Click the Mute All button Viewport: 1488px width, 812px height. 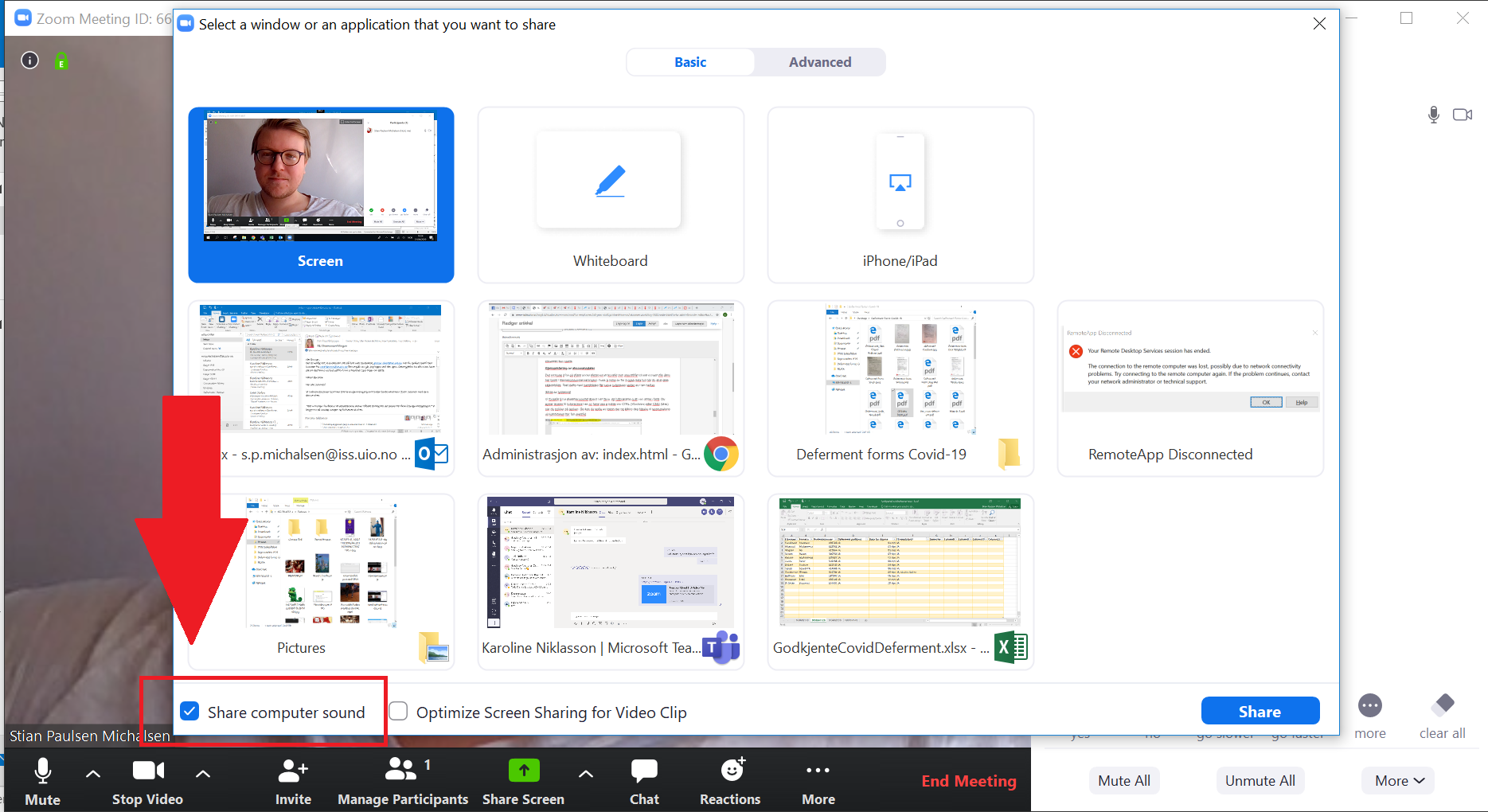tap(1124, 781)
